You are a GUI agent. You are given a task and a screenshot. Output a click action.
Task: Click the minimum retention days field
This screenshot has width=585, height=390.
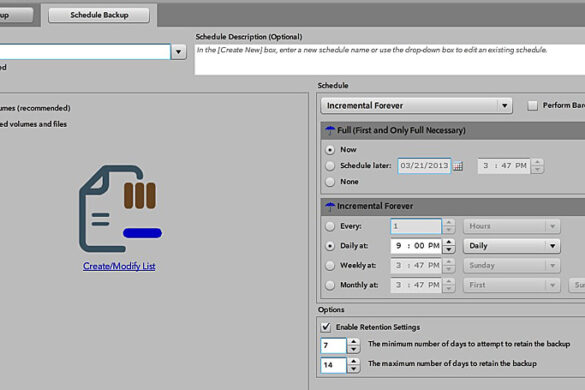click(334, 345)
